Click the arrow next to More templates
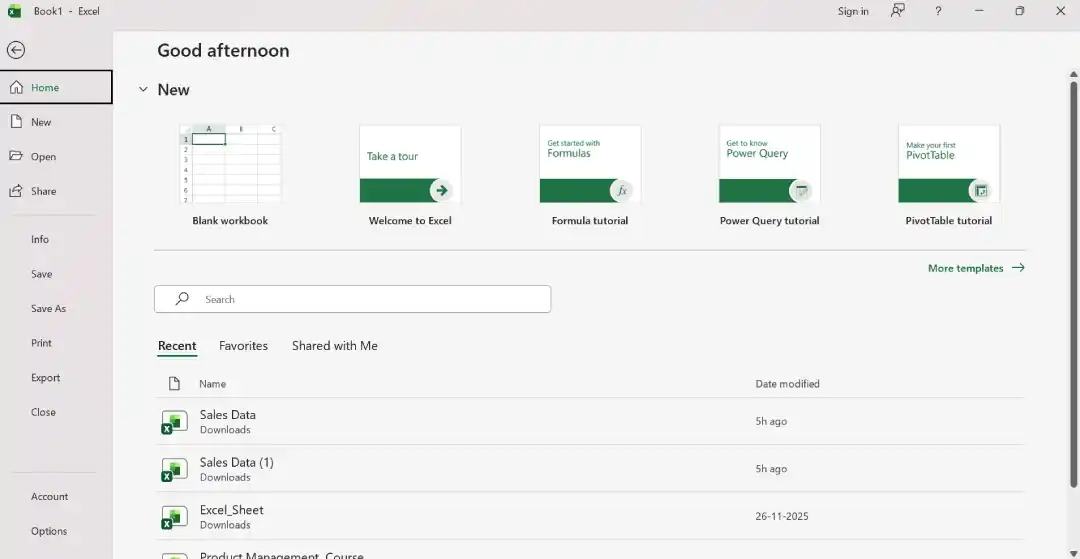Image resolution: width=1080 pixels, height=559 pixels. (x=1018, y=268)
